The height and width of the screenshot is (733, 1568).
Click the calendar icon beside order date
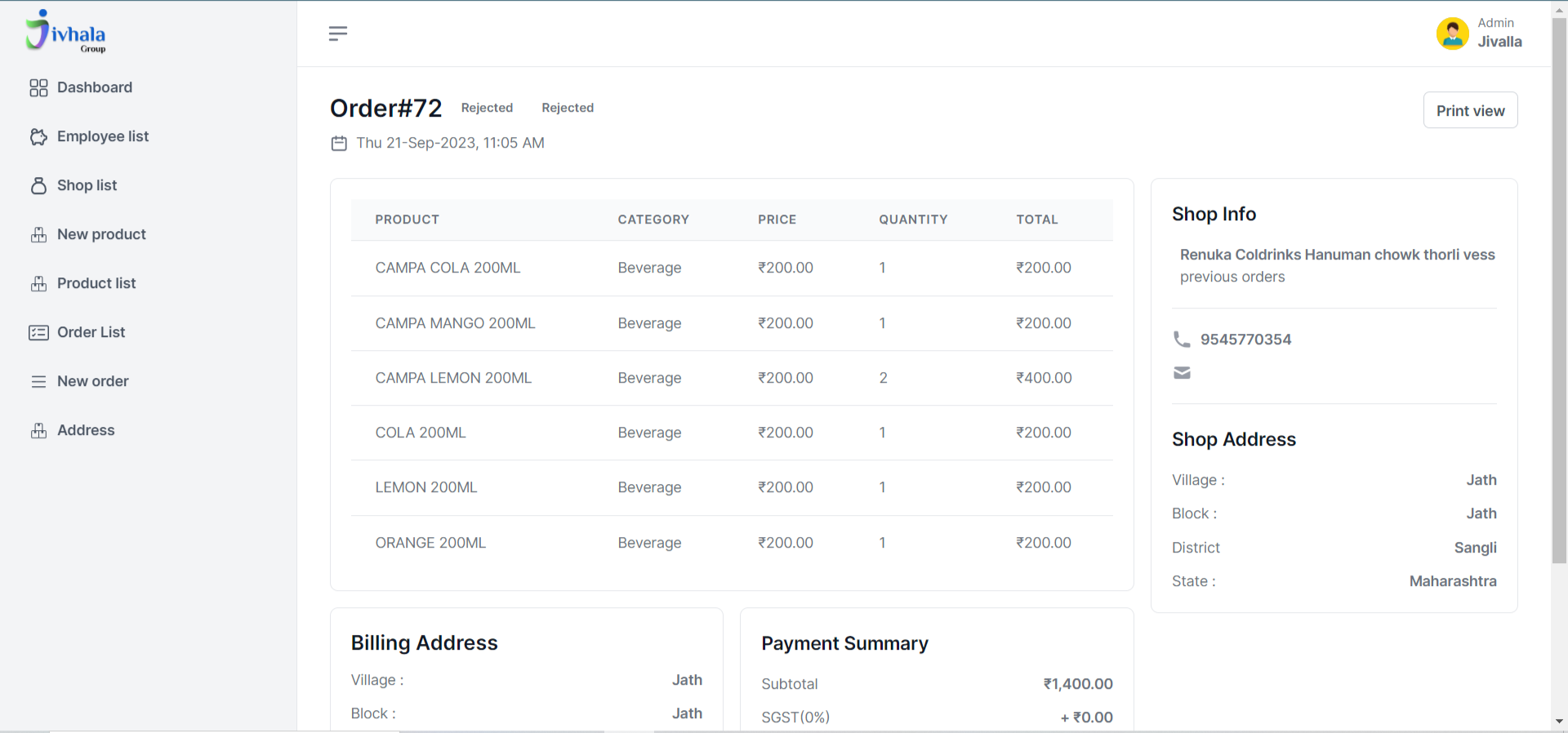(x=339, y=144)
